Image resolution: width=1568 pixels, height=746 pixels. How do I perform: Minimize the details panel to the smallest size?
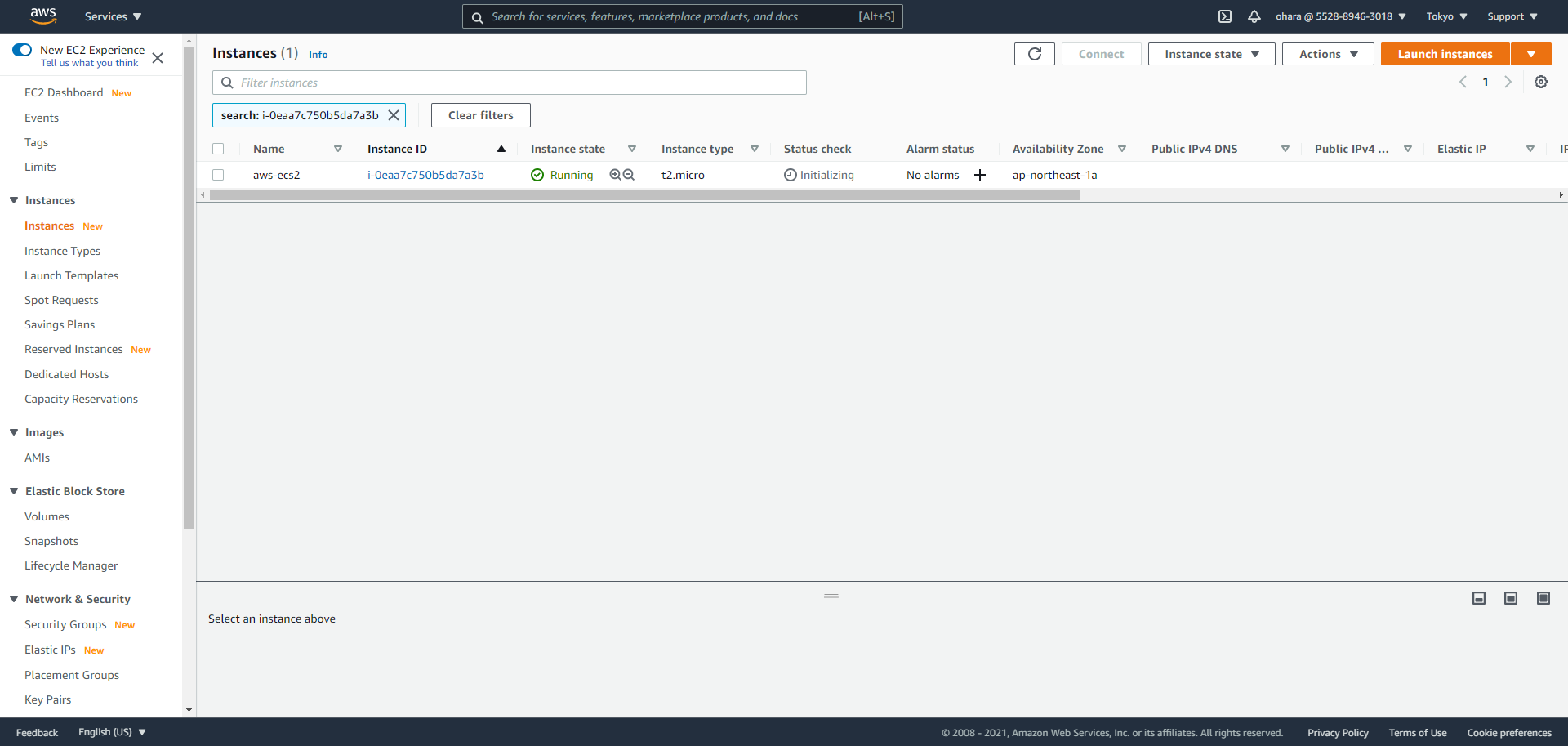coord(1479,598)
